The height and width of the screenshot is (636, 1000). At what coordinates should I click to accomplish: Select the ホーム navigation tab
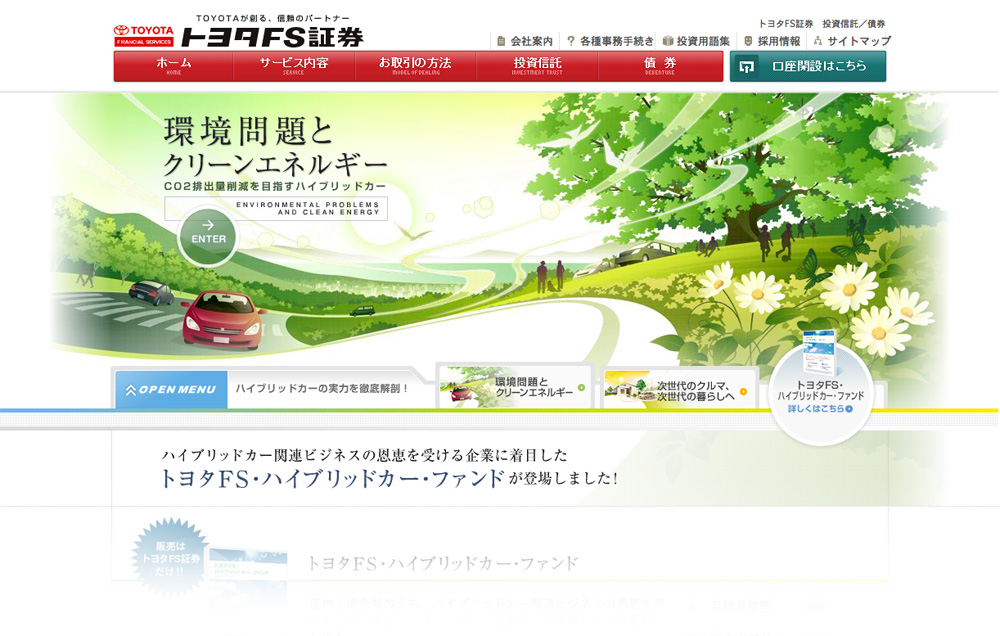(174, 66)
